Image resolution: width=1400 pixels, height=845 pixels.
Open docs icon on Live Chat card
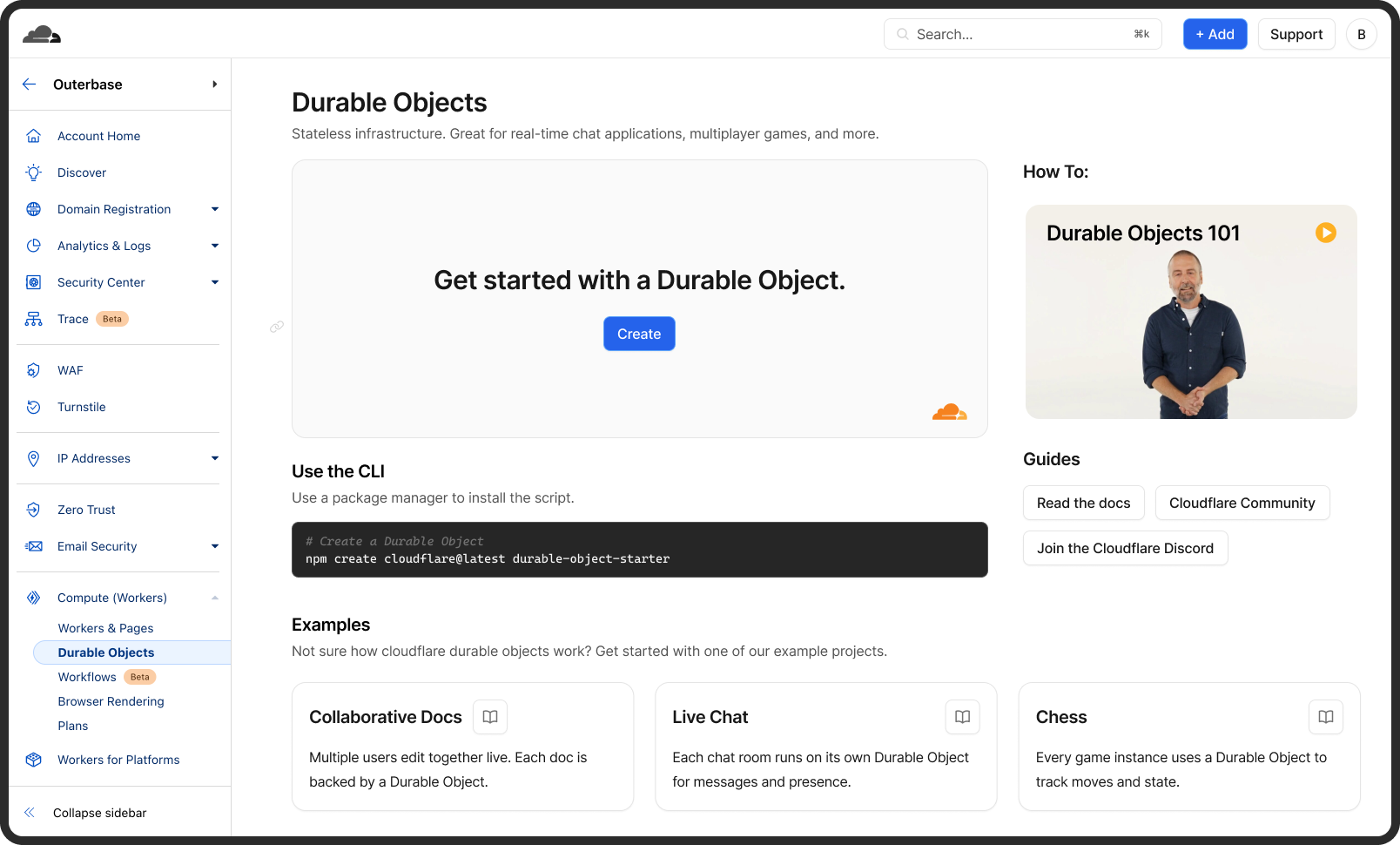(963, 717)
